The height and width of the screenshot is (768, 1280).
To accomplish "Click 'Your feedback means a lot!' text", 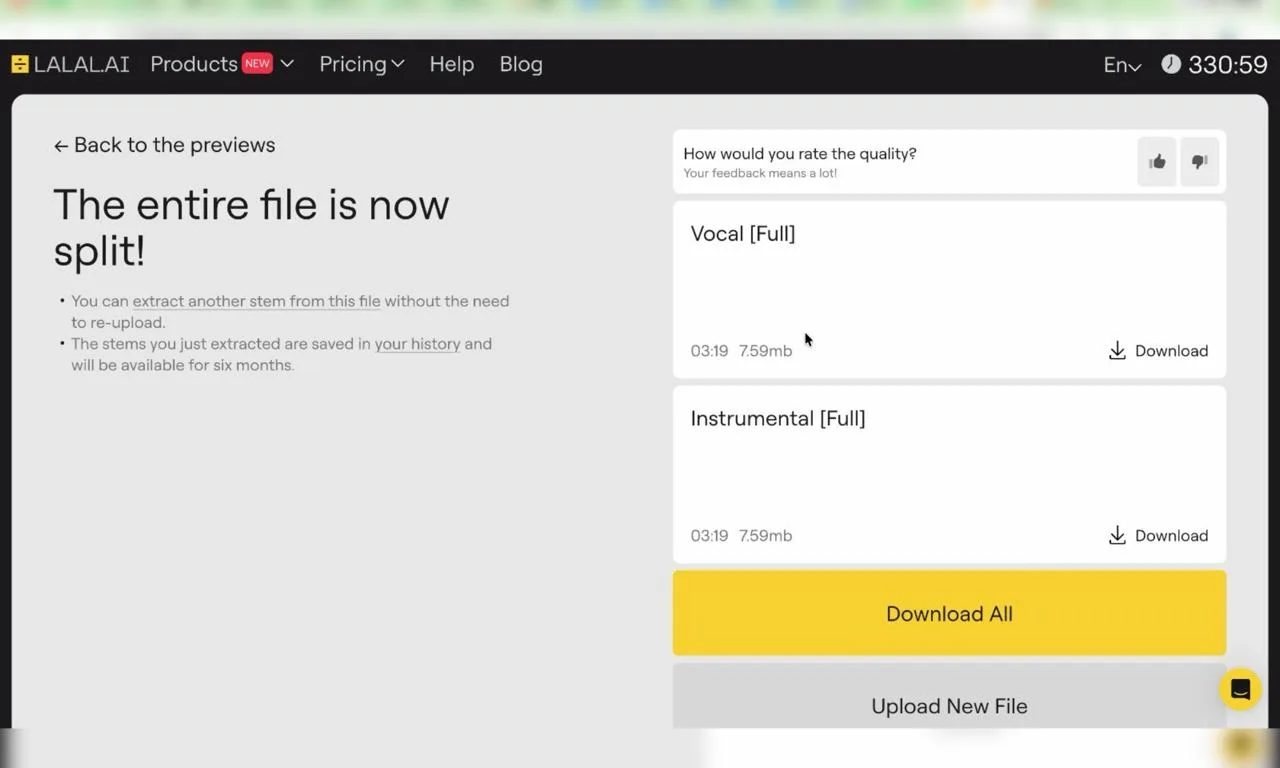I will [760, 173].
